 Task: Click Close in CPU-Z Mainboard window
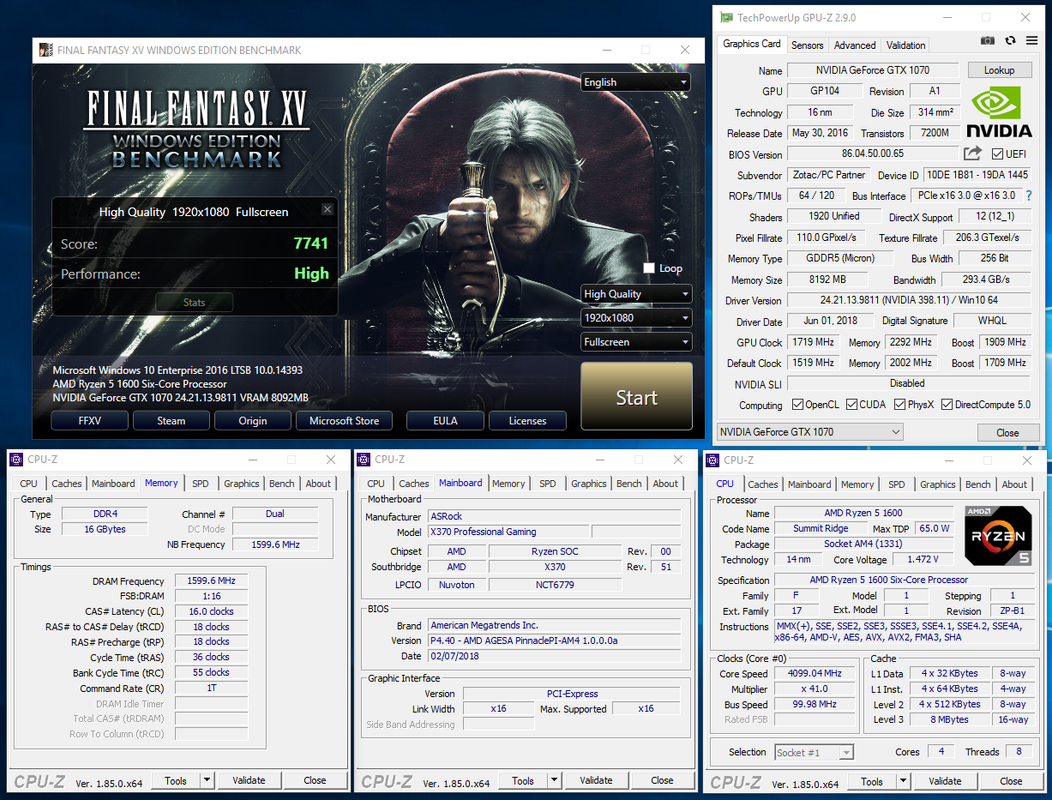coord(662,780)
